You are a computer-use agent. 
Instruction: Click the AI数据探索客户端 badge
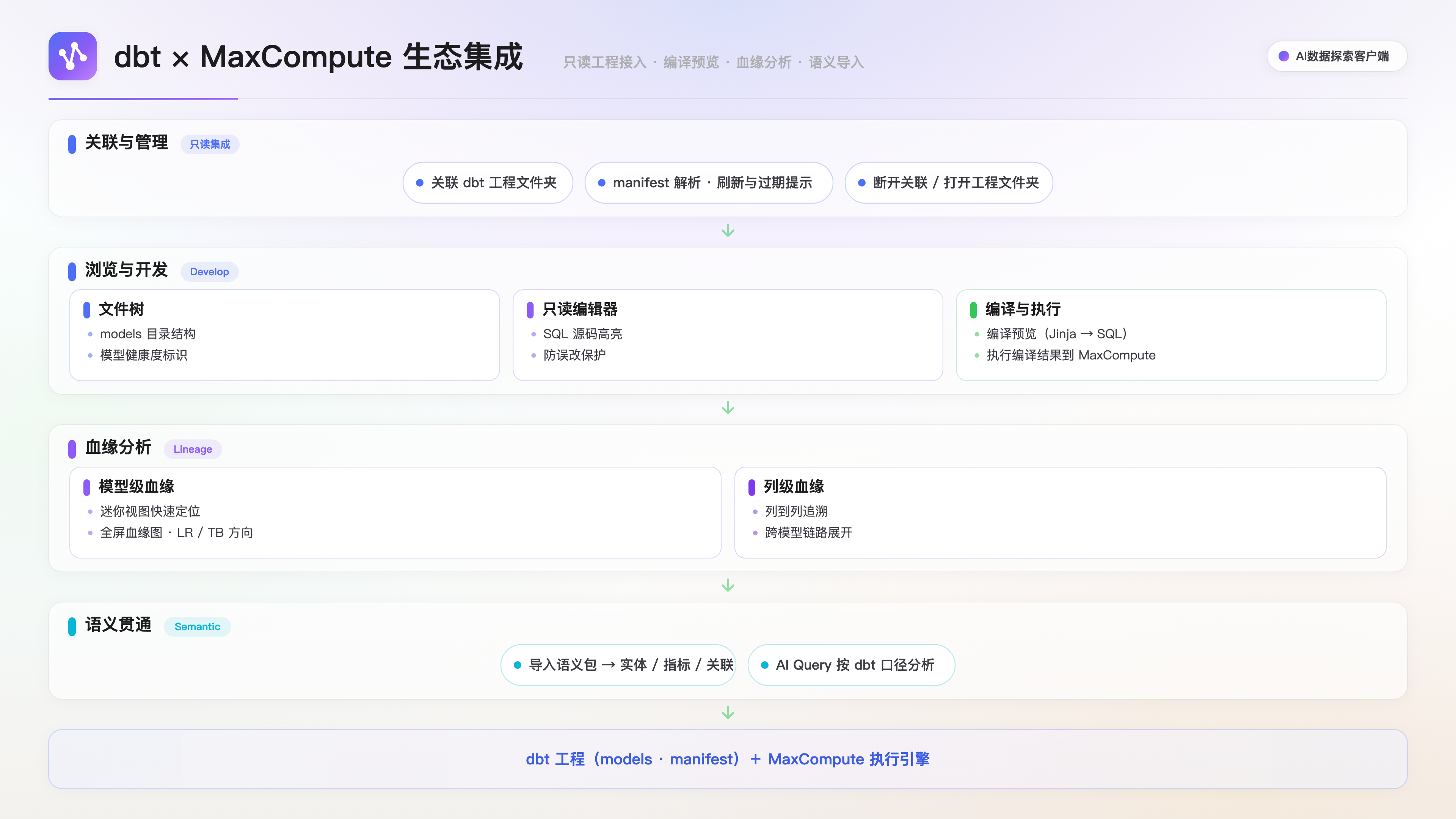click(1337, 56)
